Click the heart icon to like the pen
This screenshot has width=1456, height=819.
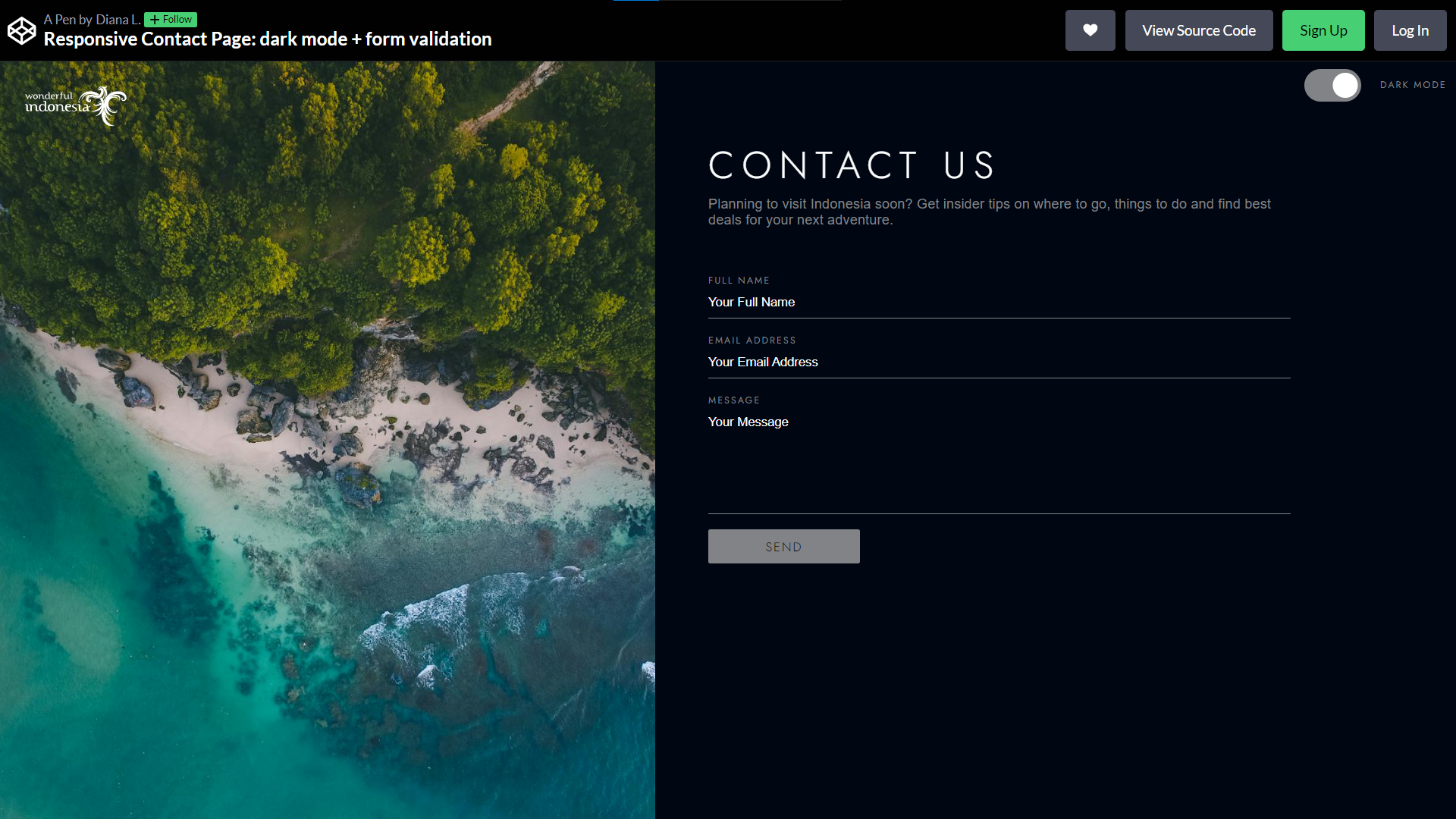tap(1090, 30)
